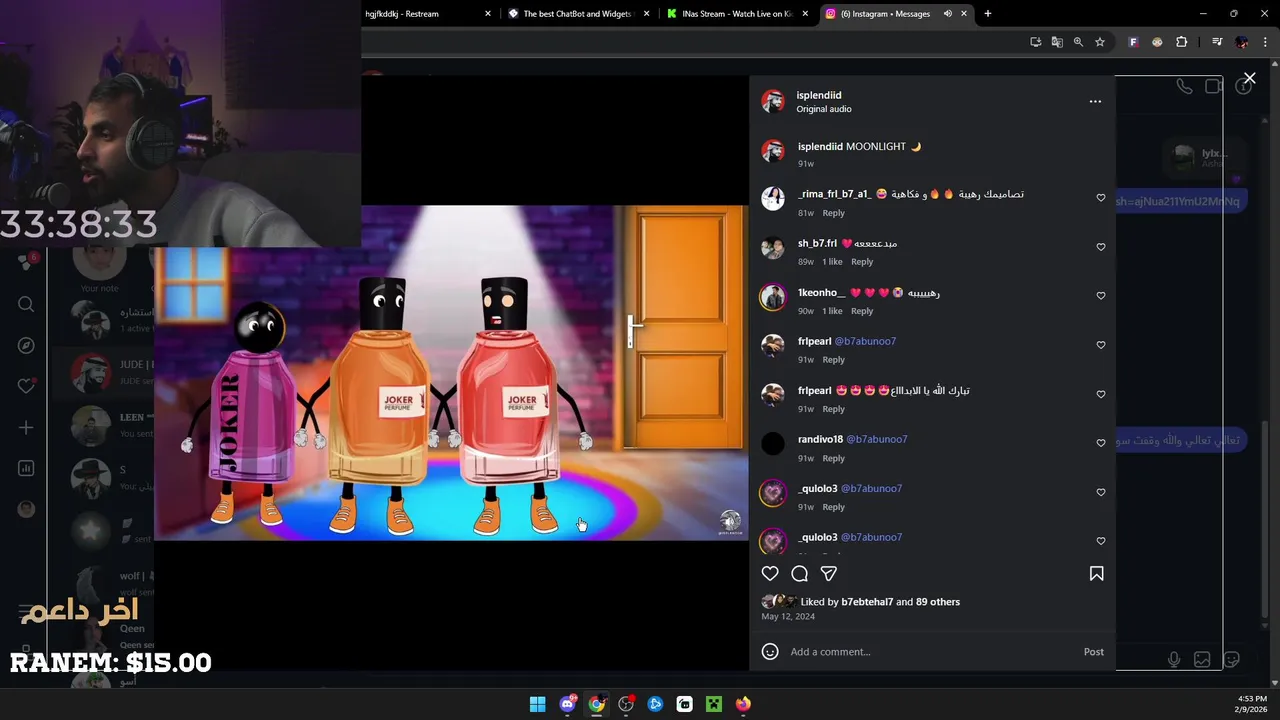Bookmark this page with the star icon
This screenshot has width=1280, height=720.
[x=1100, y=42]
